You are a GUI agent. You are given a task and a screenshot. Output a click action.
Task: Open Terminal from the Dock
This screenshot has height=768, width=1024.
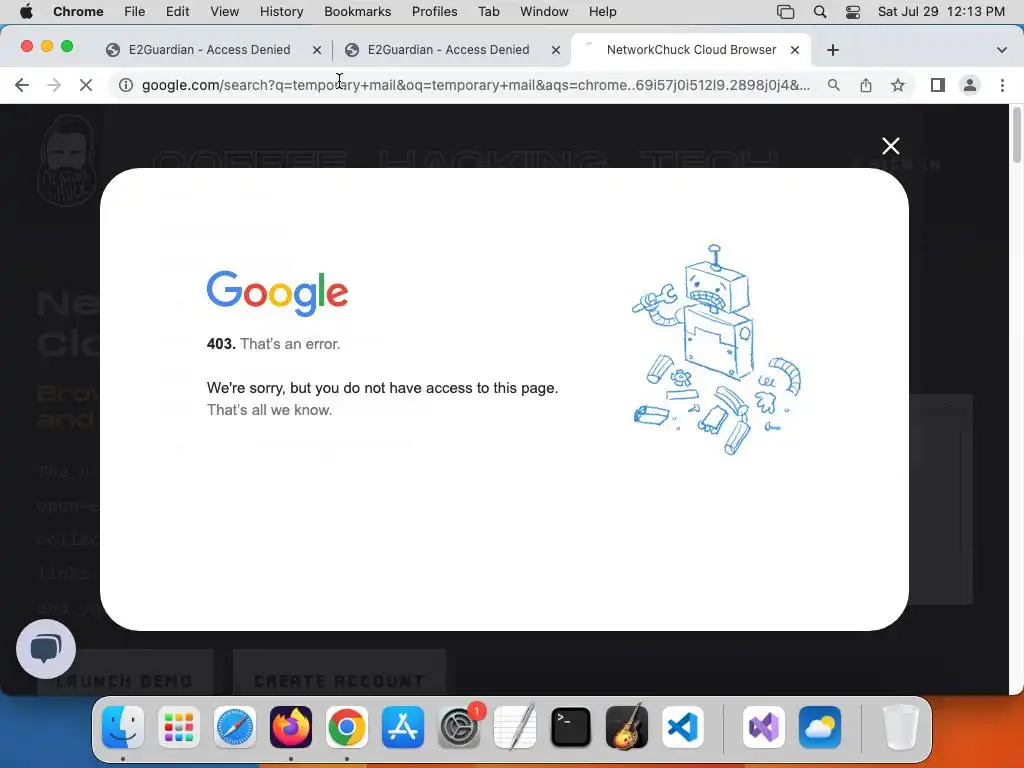coord(571,727)
